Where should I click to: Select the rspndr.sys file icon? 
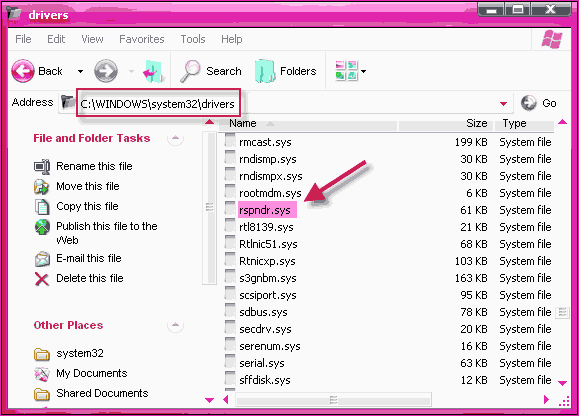point(230,210)
